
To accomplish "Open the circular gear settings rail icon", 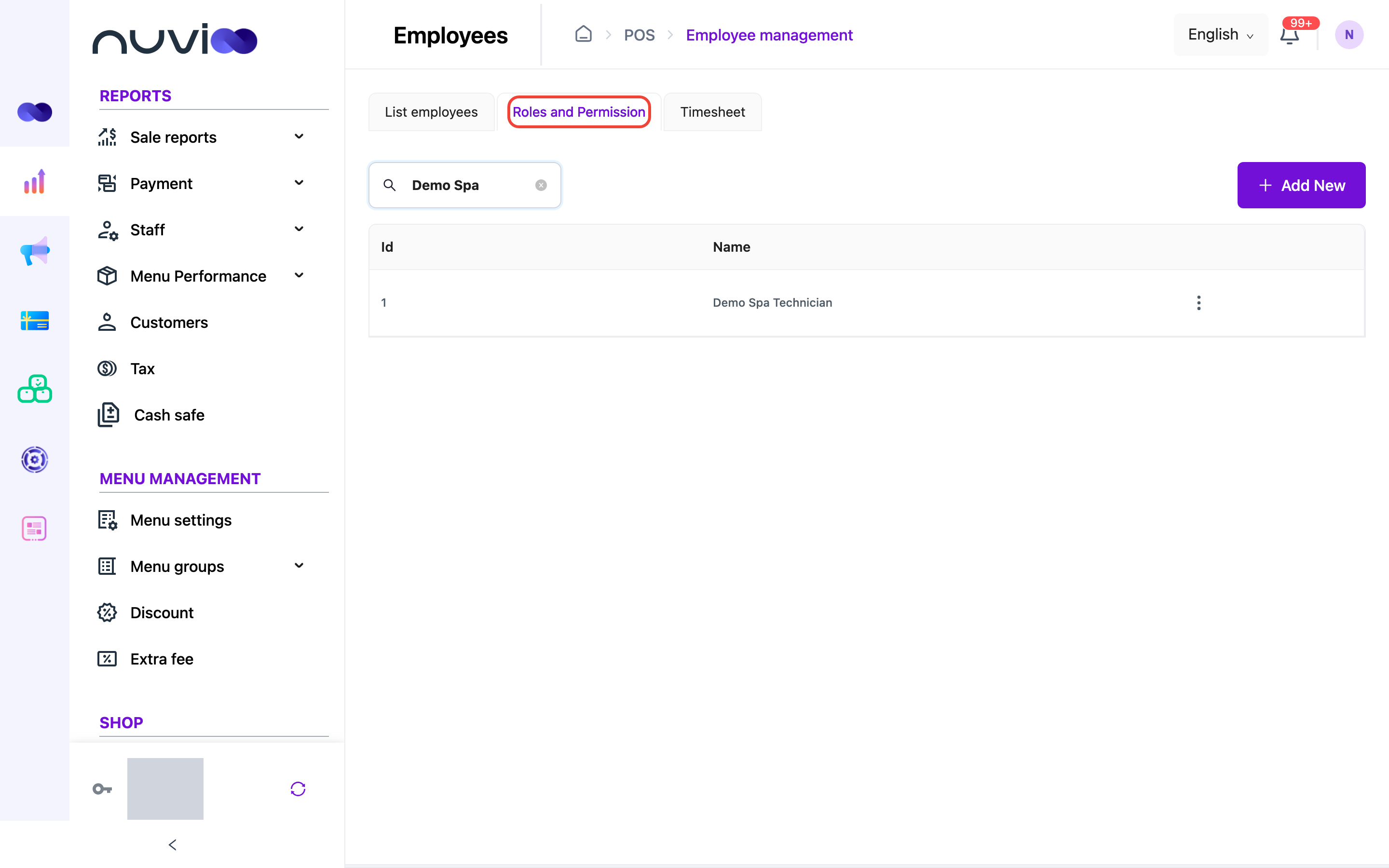I will (x=34, y=459).
